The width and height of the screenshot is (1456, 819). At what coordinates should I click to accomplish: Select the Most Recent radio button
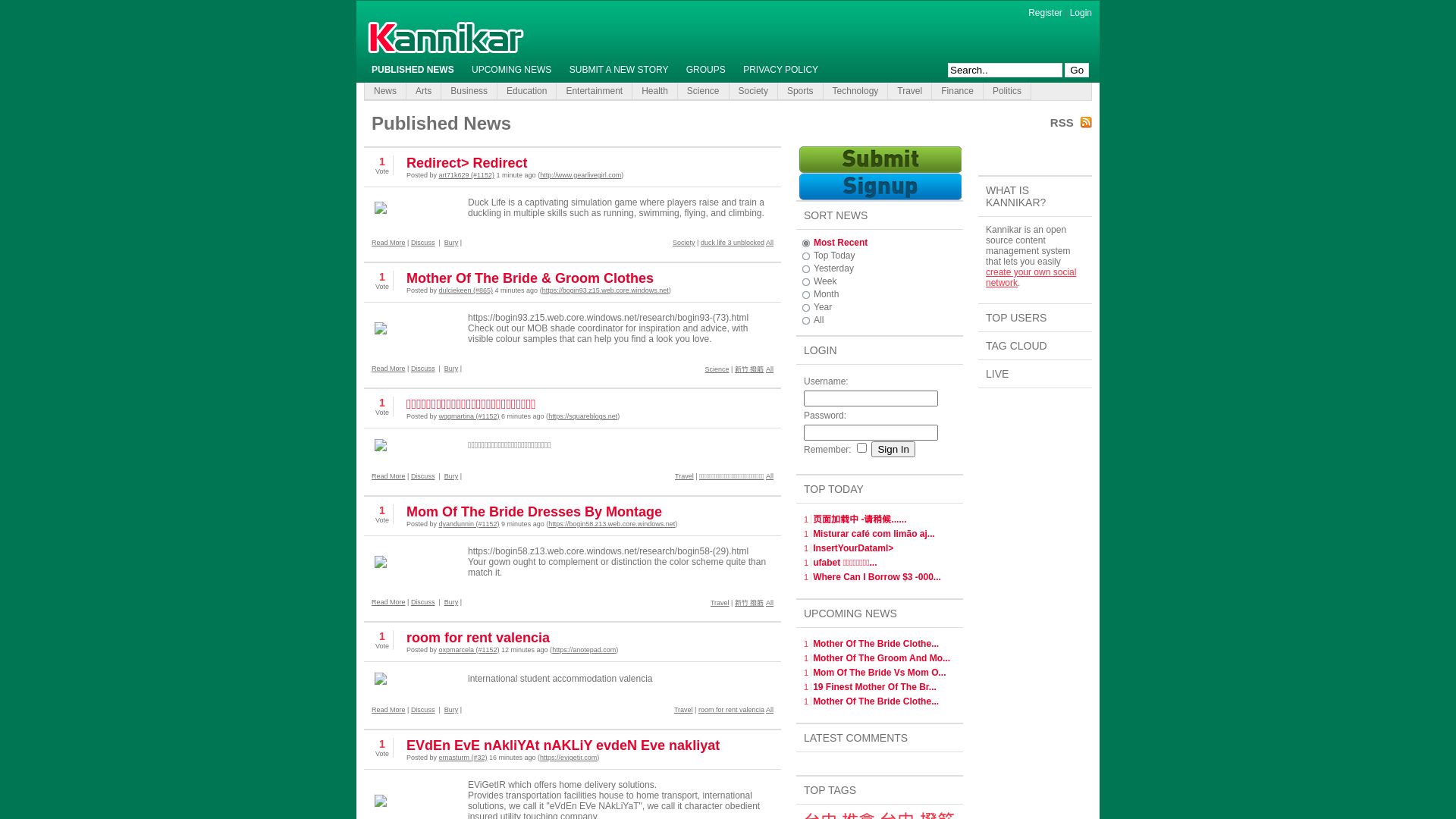pyautogui.click(x=807, y=243)
